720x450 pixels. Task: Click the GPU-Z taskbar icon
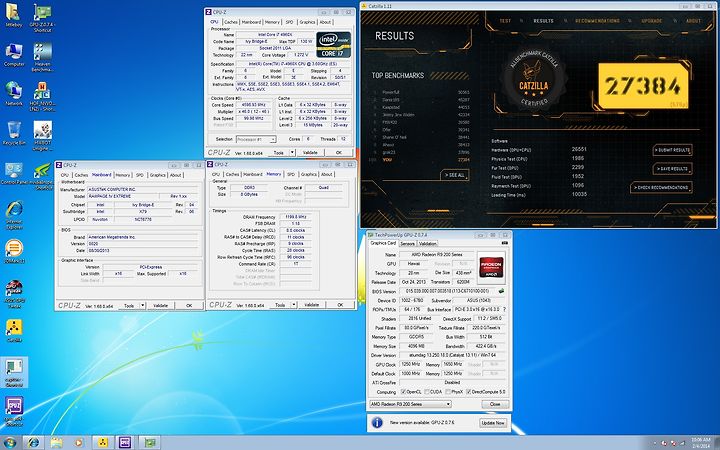(148, 442)
